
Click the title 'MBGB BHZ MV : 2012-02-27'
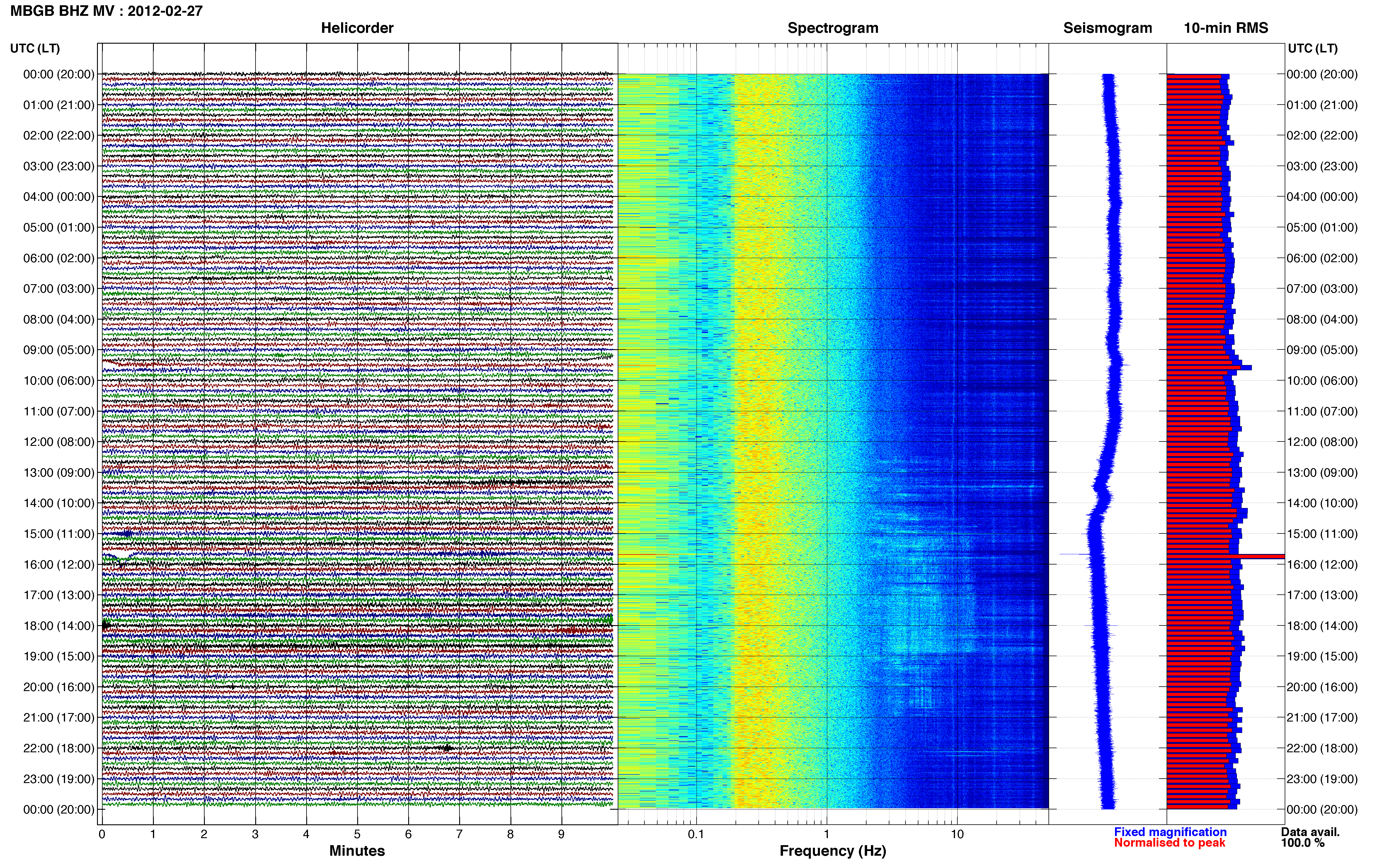pyautogui.click(x=106, y=11)
